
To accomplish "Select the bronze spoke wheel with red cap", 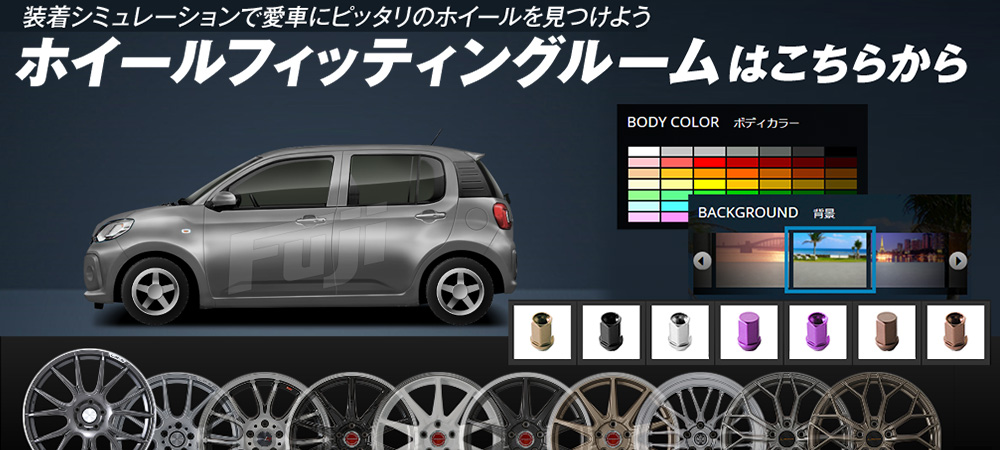I will click(x=612, y=413).
